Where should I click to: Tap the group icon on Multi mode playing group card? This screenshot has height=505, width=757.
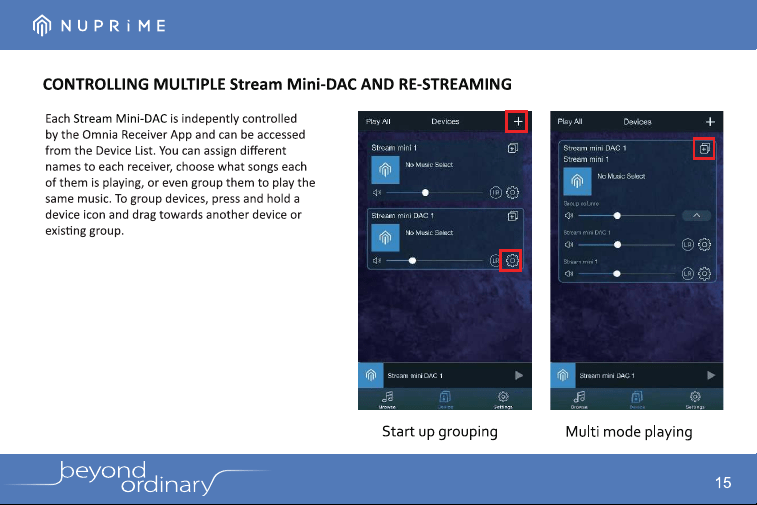click(704, 149)
